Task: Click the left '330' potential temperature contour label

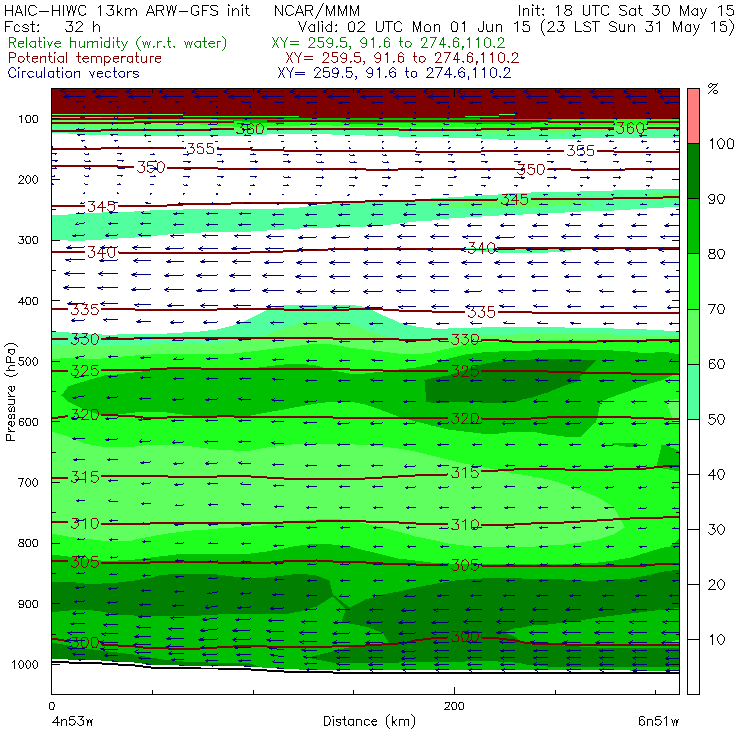Action: point(85,339)
